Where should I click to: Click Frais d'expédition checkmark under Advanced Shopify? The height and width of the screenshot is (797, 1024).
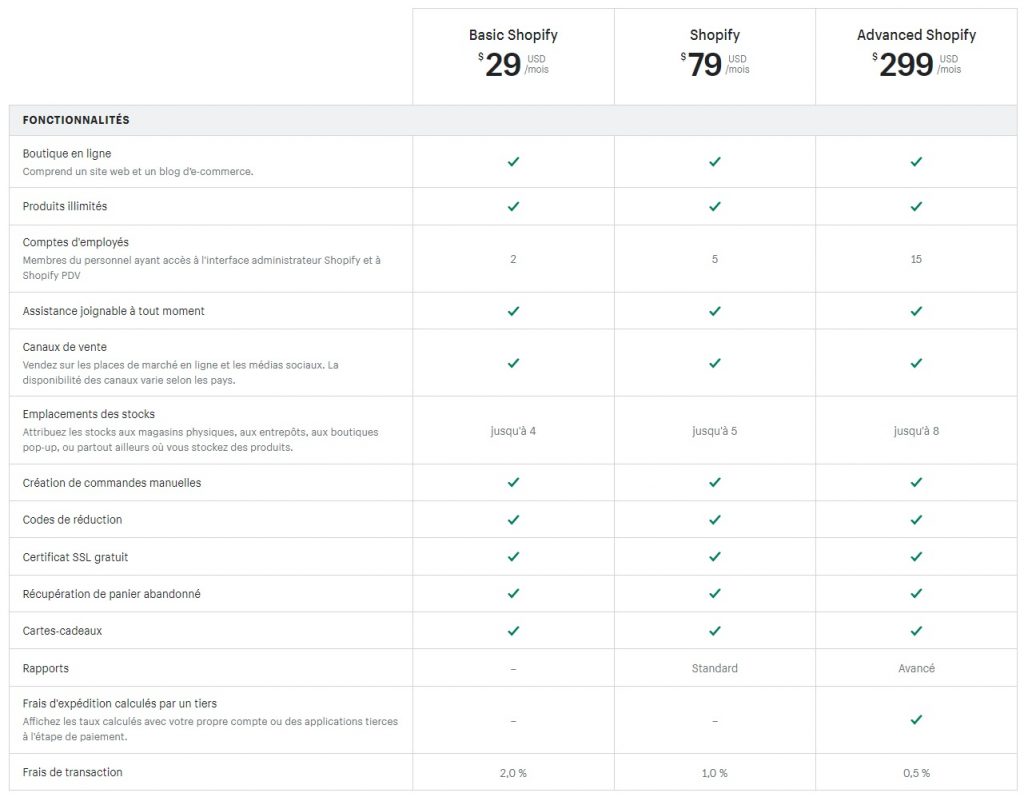pos(916,719)
